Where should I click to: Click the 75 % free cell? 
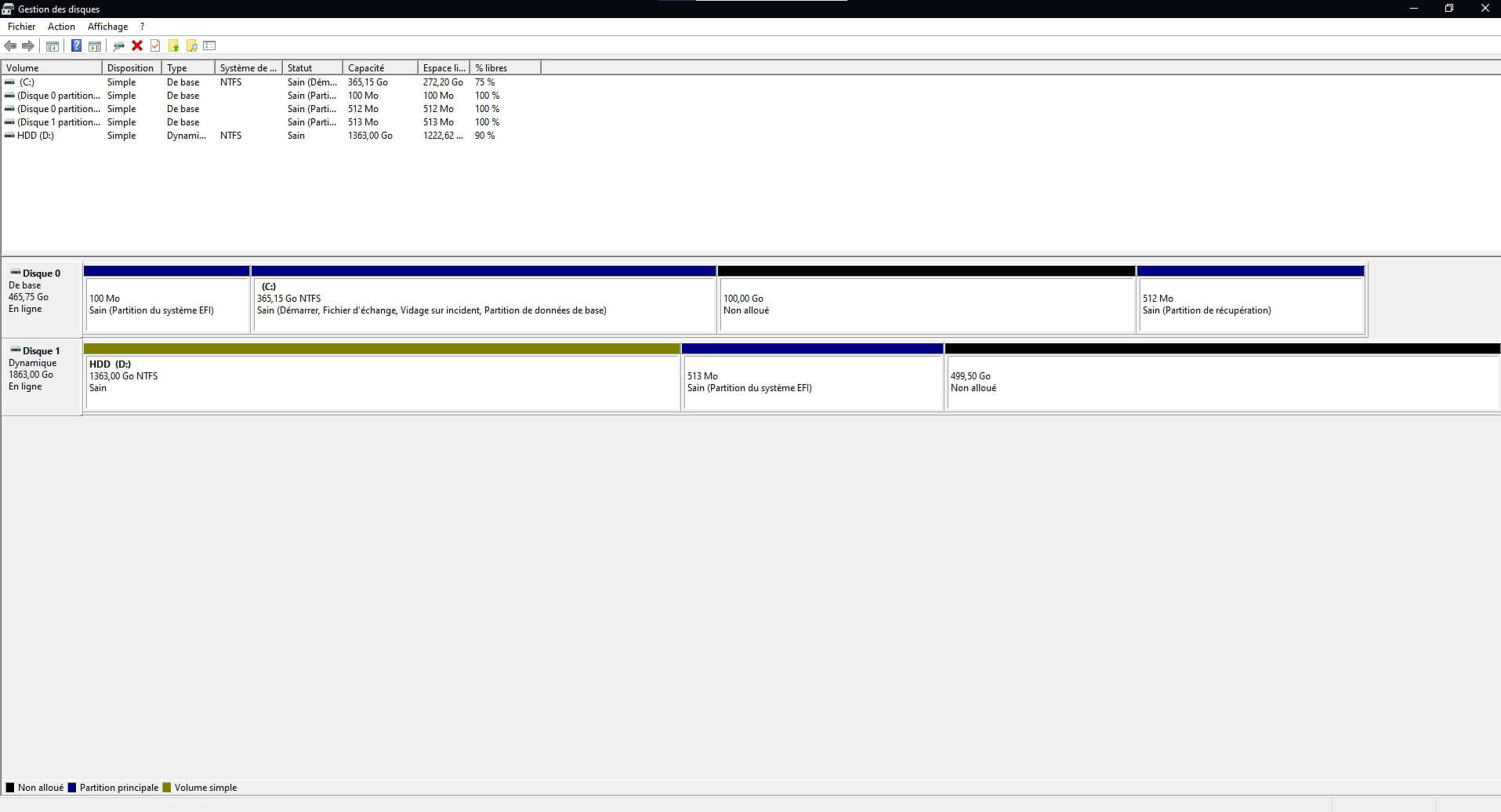coord(484,82)
